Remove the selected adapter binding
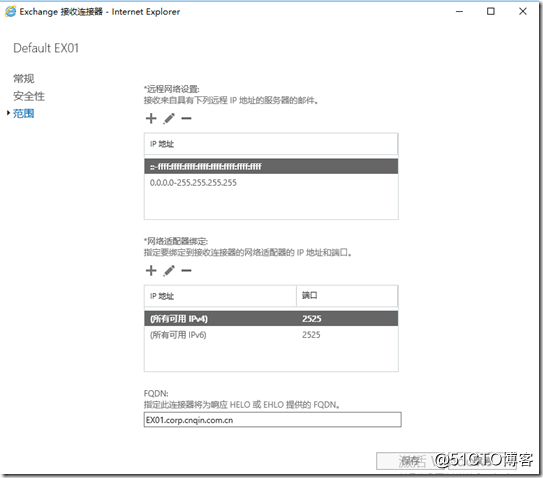Viewport: 543px width, 478px height. point(186,271)
